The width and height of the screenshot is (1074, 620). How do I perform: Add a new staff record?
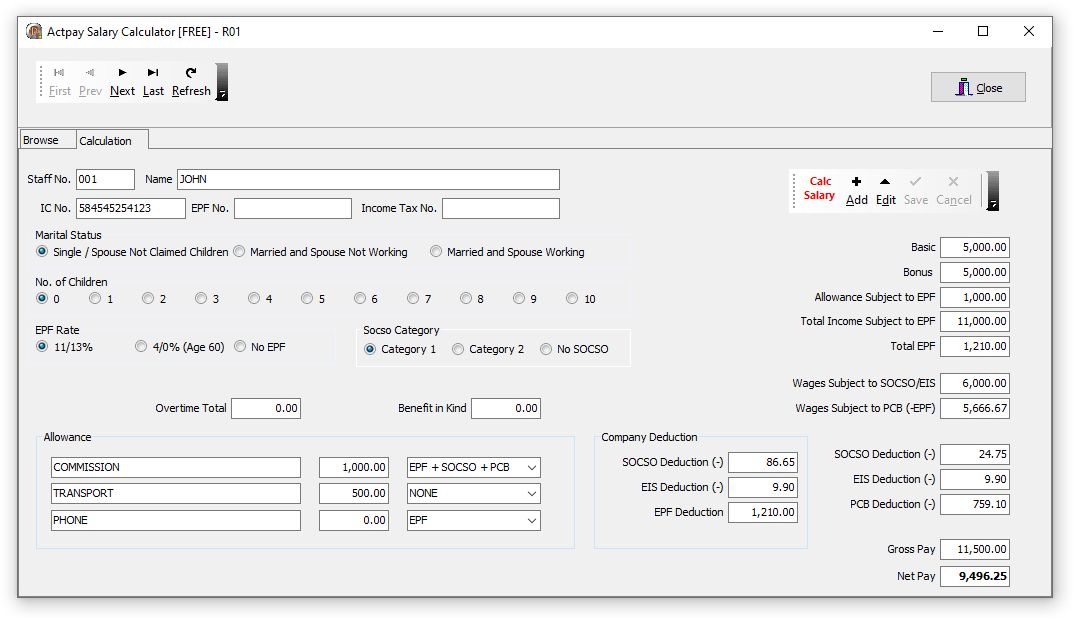856,190
